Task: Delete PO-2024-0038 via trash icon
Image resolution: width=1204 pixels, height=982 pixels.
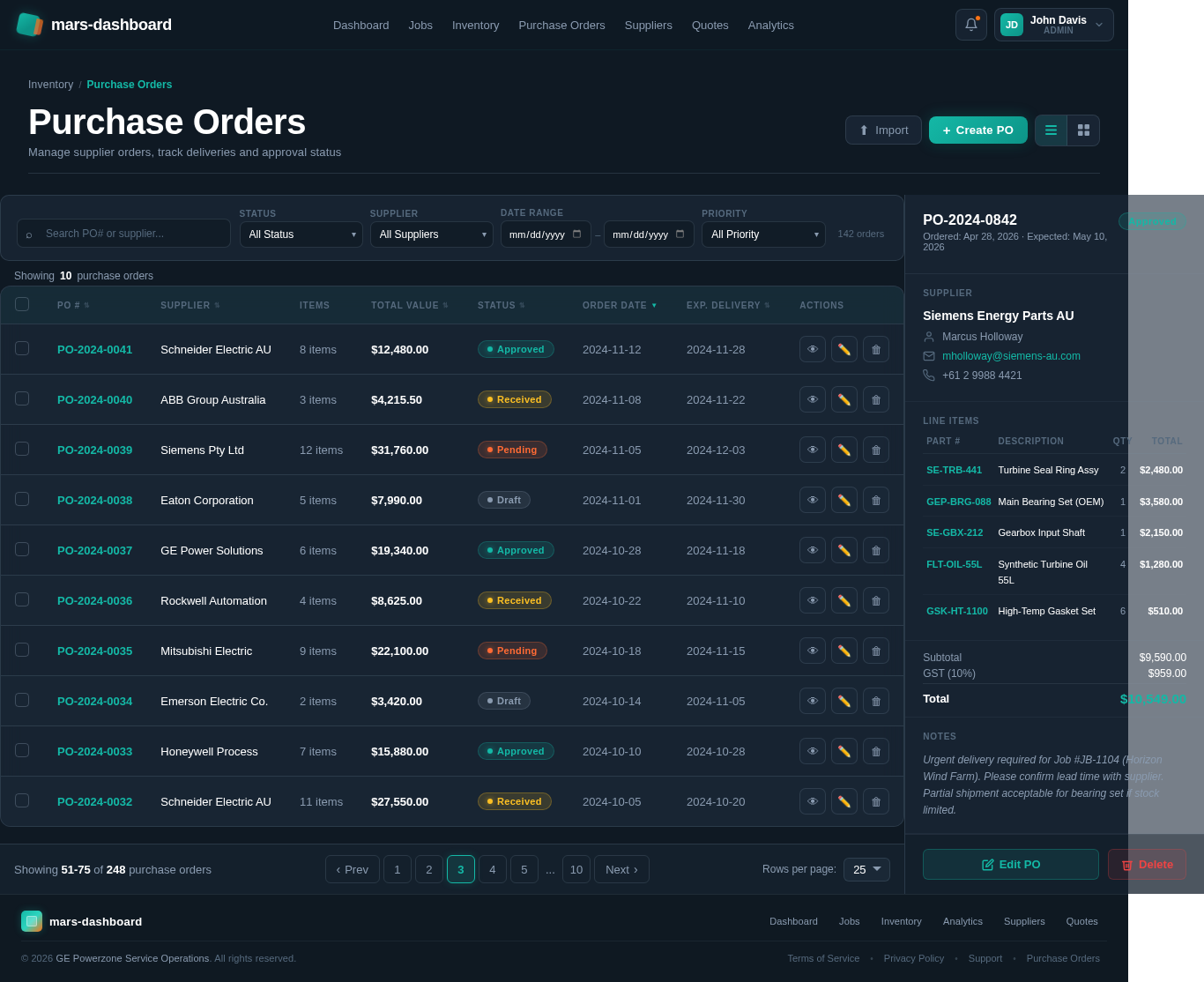Action: [876, 500]
